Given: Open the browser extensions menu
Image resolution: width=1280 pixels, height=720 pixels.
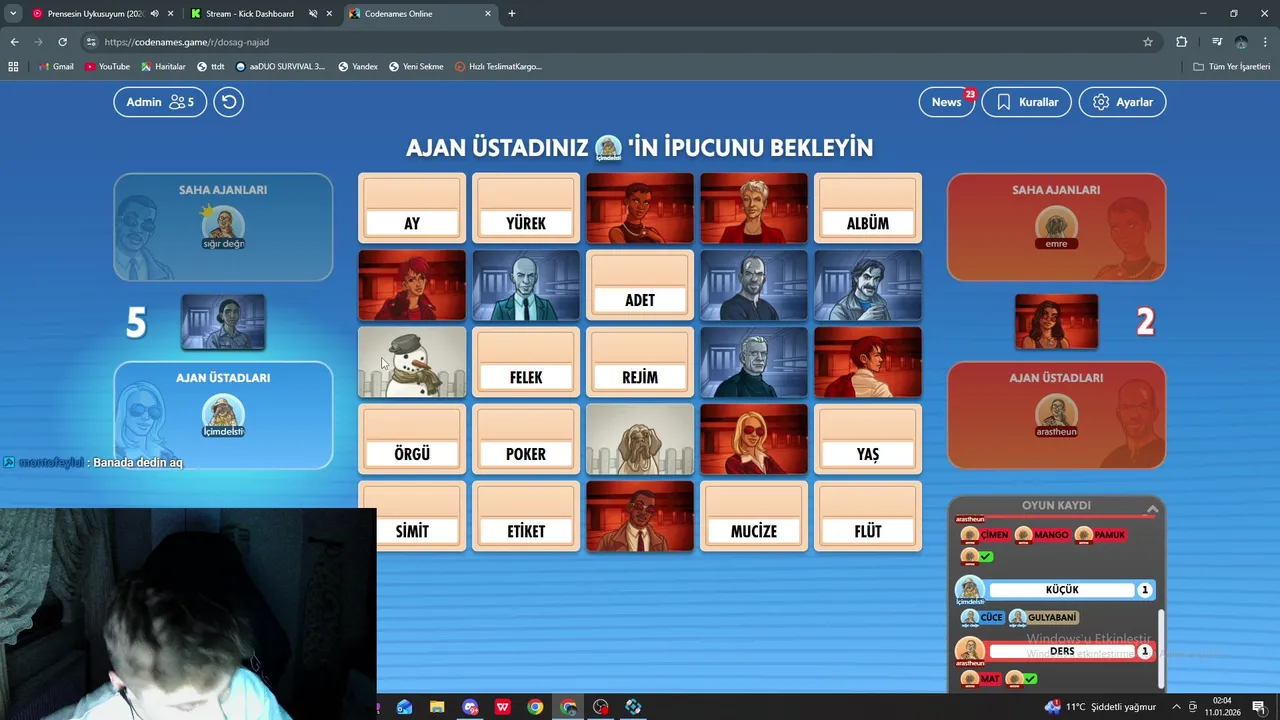Looking at the screenshot, I should click(x=1181, y=42).
